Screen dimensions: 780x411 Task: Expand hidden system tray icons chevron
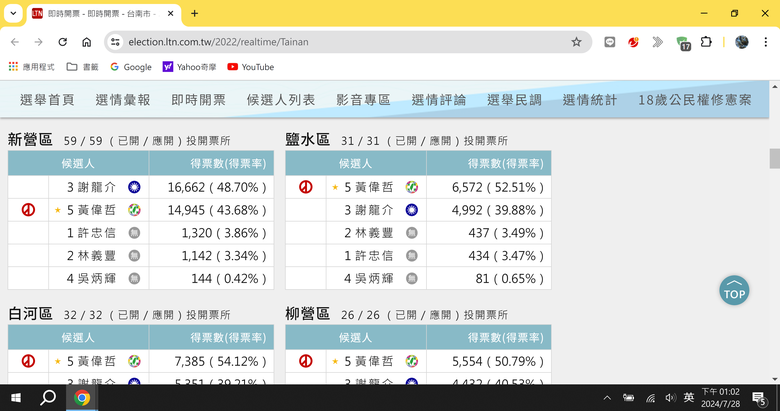tap(607, 398)
